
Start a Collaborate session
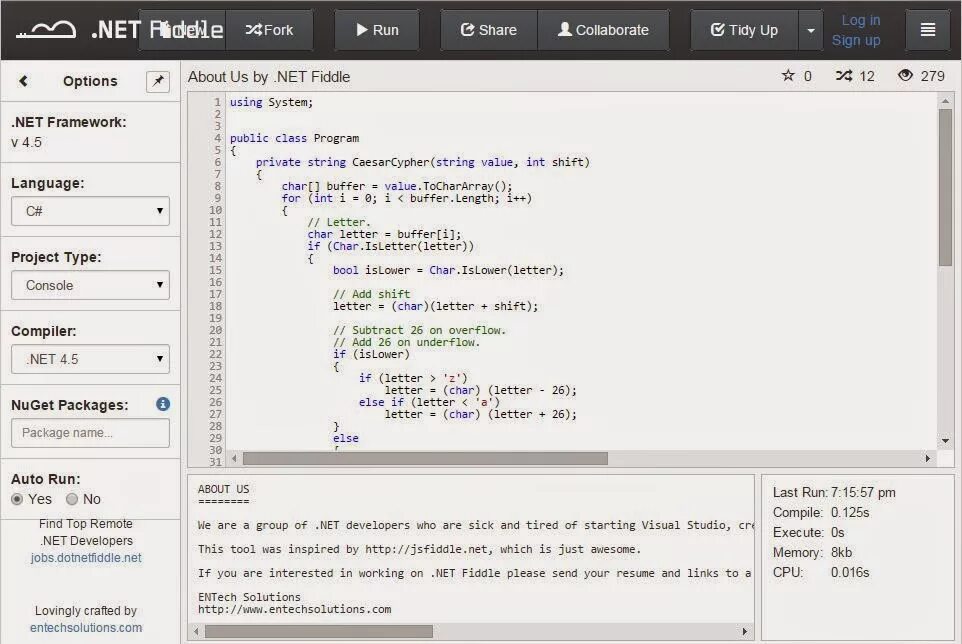[603, 30]
